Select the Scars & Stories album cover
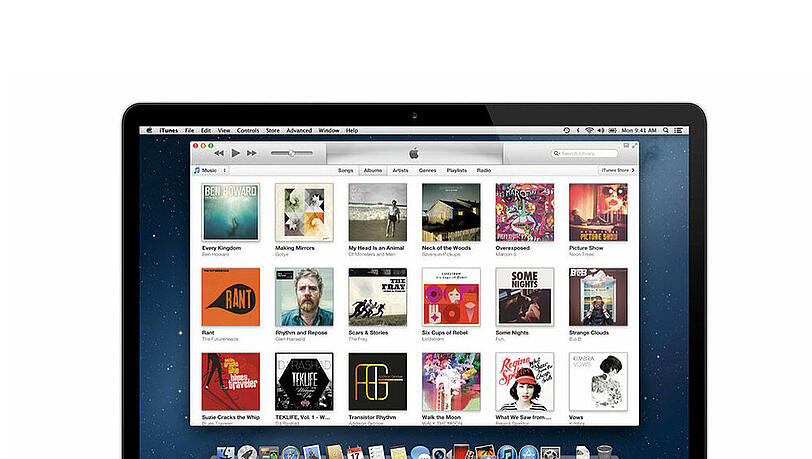The height and width of the screenshot is (459, 812). [378, 297]
